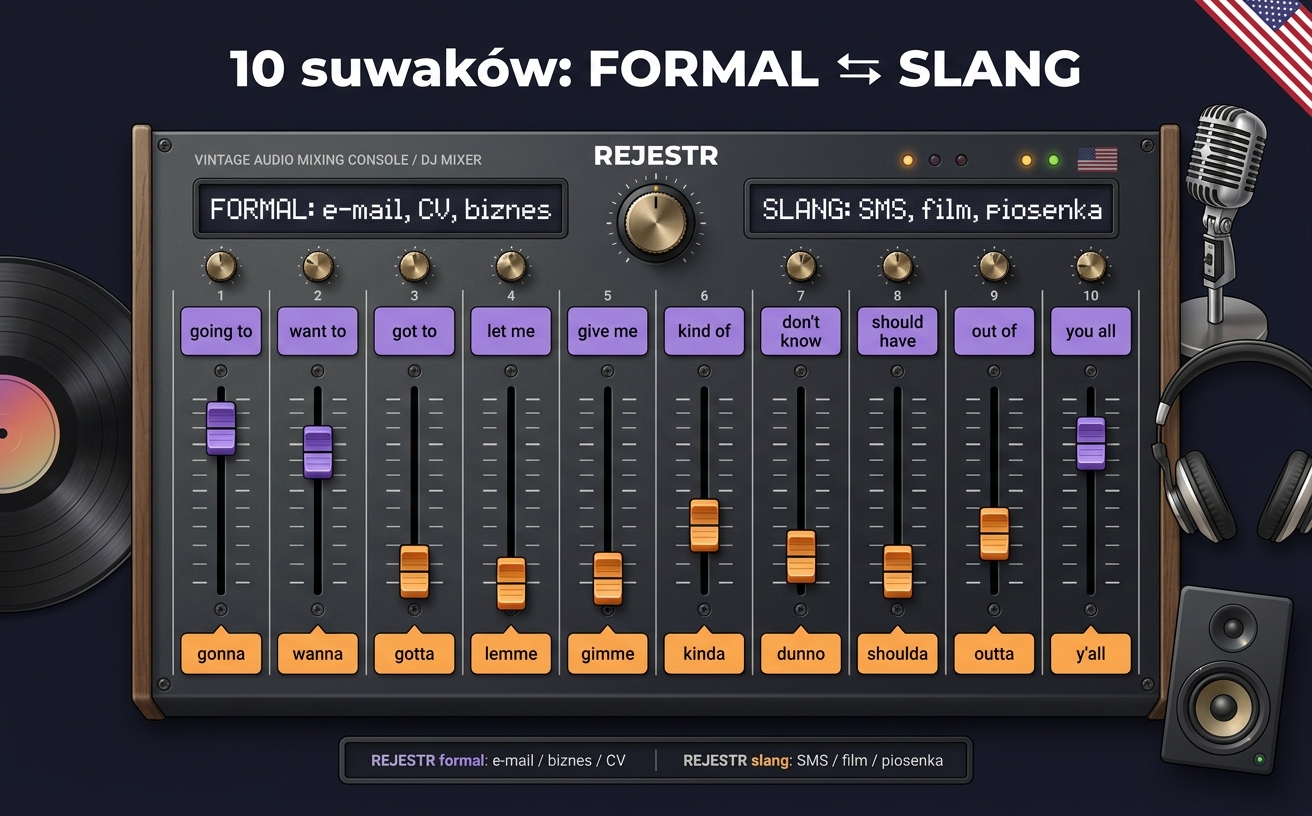Screen dimensions: 1312x816
Task: Click the purple "don't know" button
Action: coord(801,332)
